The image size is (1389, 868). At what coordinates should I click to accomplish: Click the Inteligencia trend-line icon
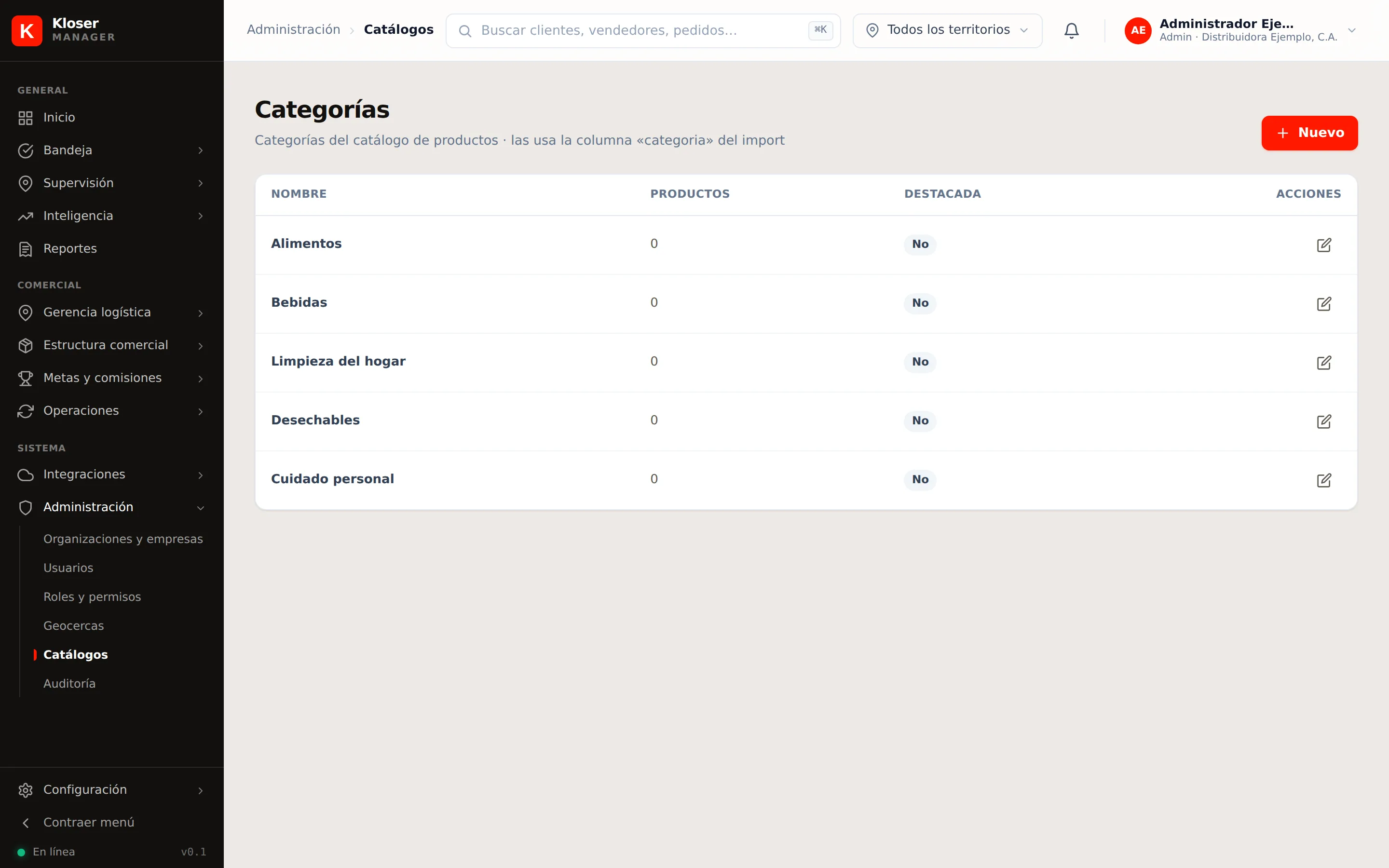(25, 216)
